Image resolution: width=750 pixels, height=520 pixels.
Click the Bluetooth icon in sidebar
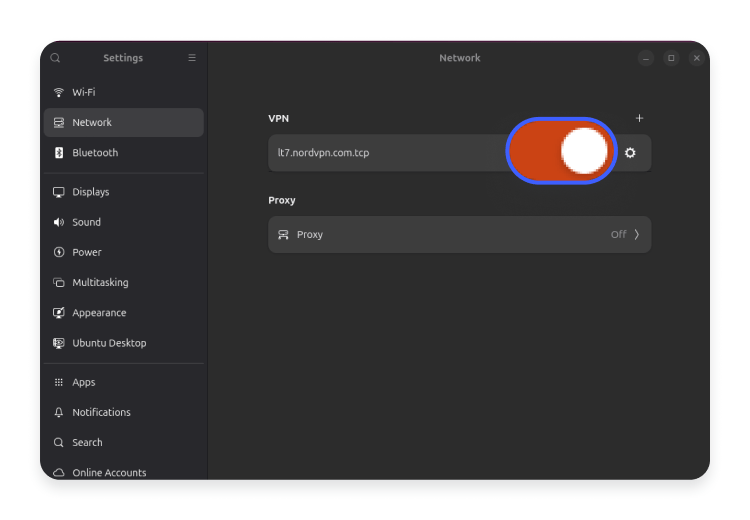pyautogui.click(x=59, y=153)
